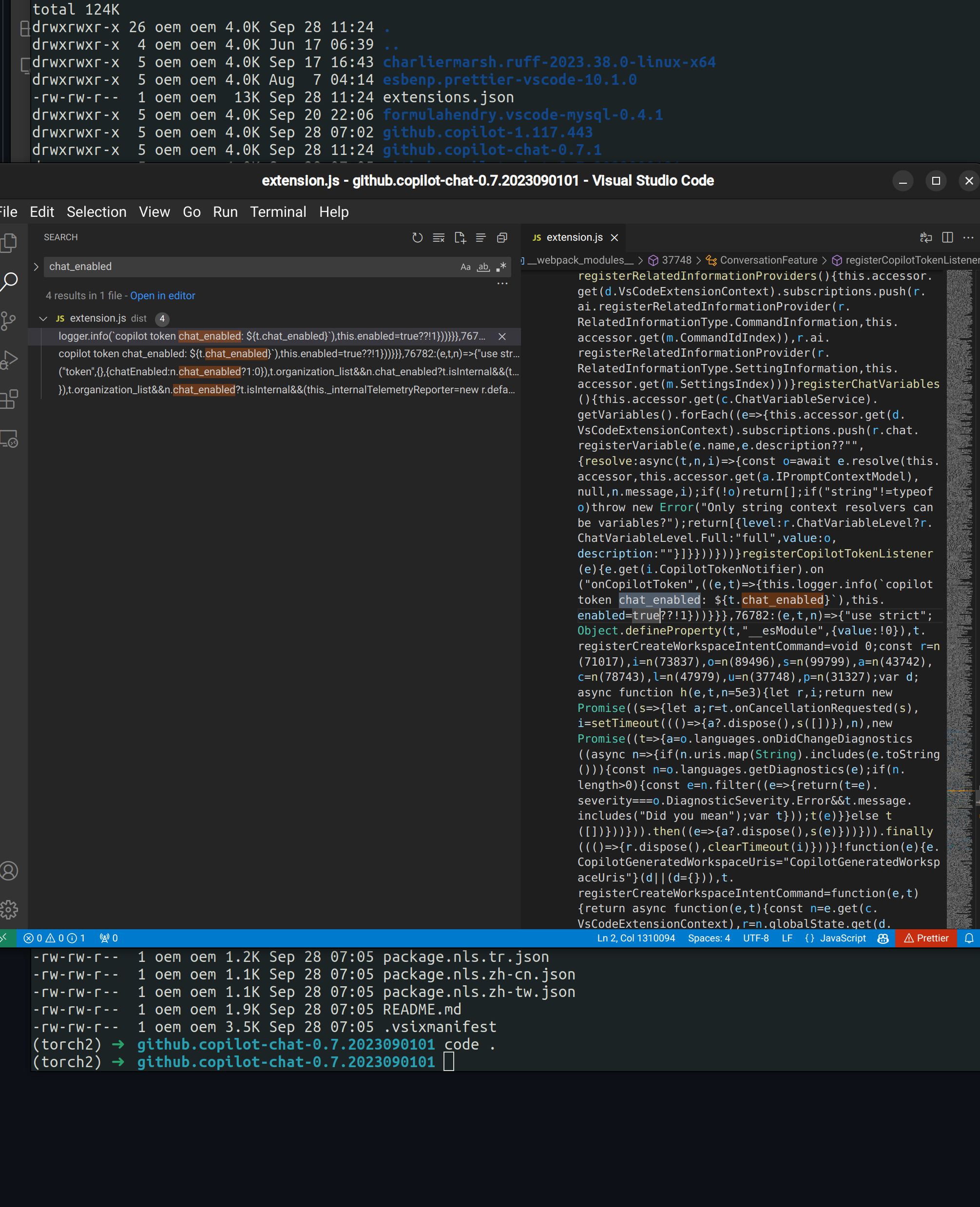This screenshot has width=980, height=1207.
Task: Split the editor right
Action: click(x=947, y=238)
